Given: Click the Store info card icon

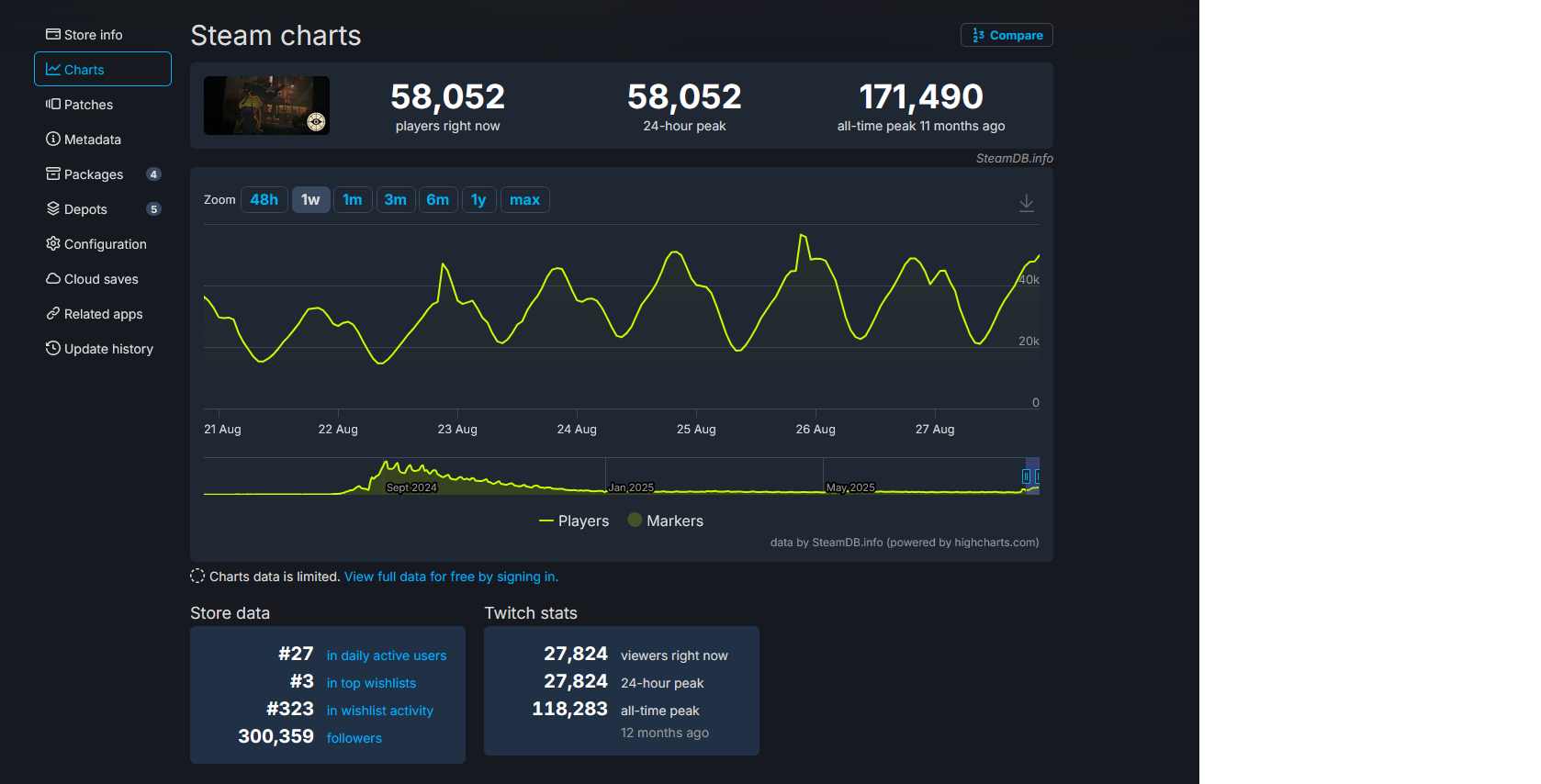Looking at the screenshot, I should pyautogui.click(x=53, y=35).
